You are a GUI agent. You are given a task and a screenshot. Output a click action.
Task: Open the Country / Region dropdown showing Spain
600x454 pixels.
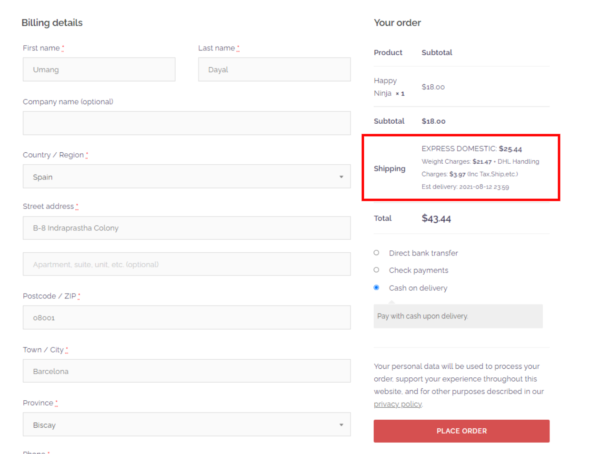[186, 177]
